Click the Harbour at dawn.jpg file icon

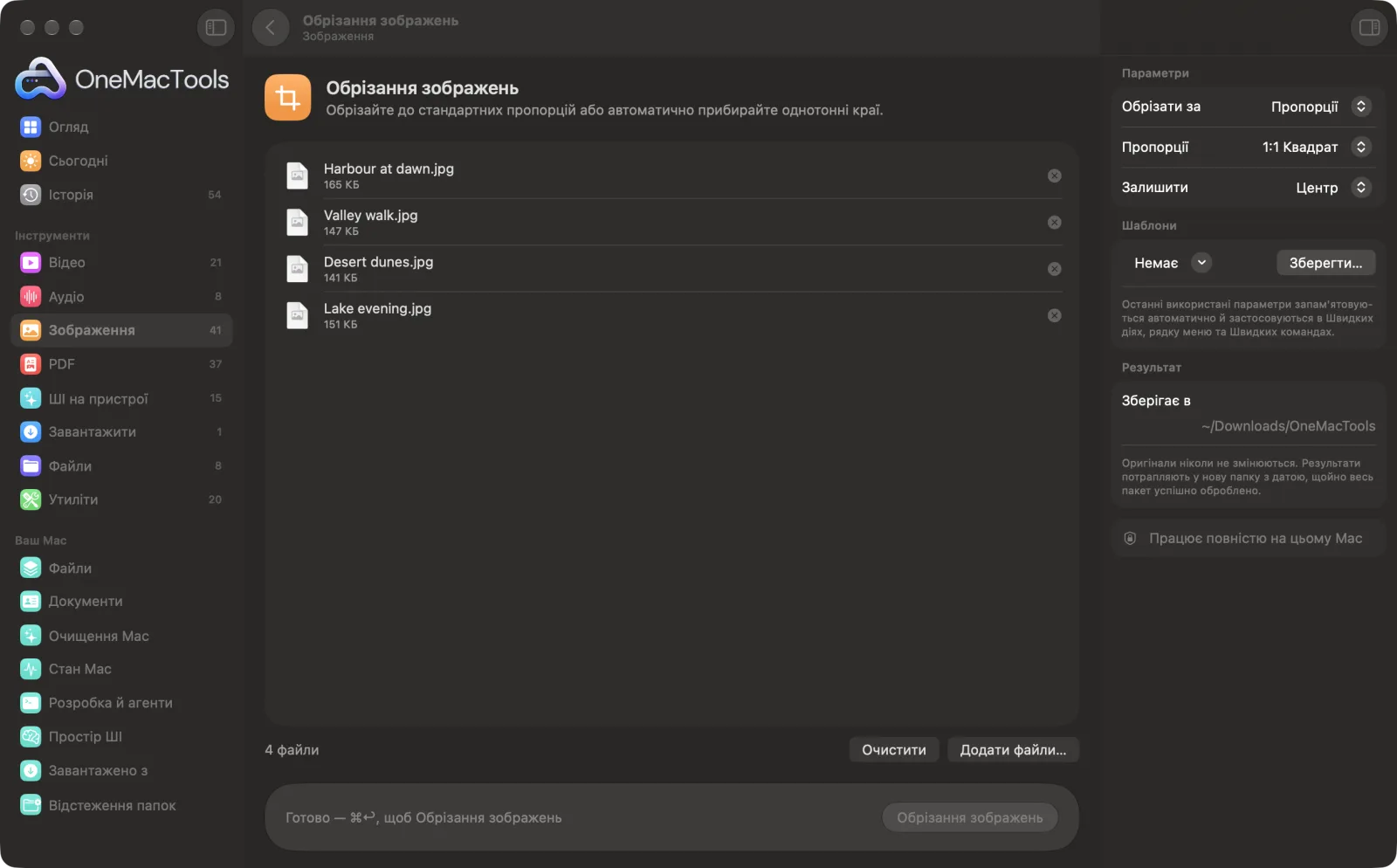point(298,176)
